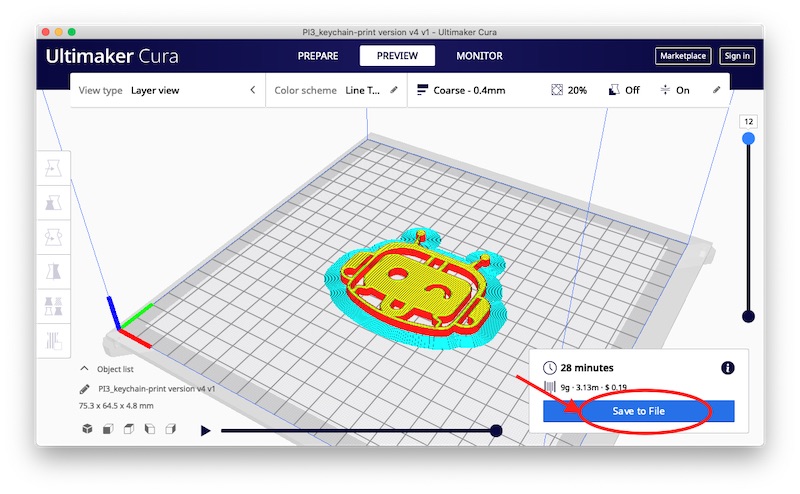
Task: Select the Scale tool in left toolbar
Action: tap(54, 203)
